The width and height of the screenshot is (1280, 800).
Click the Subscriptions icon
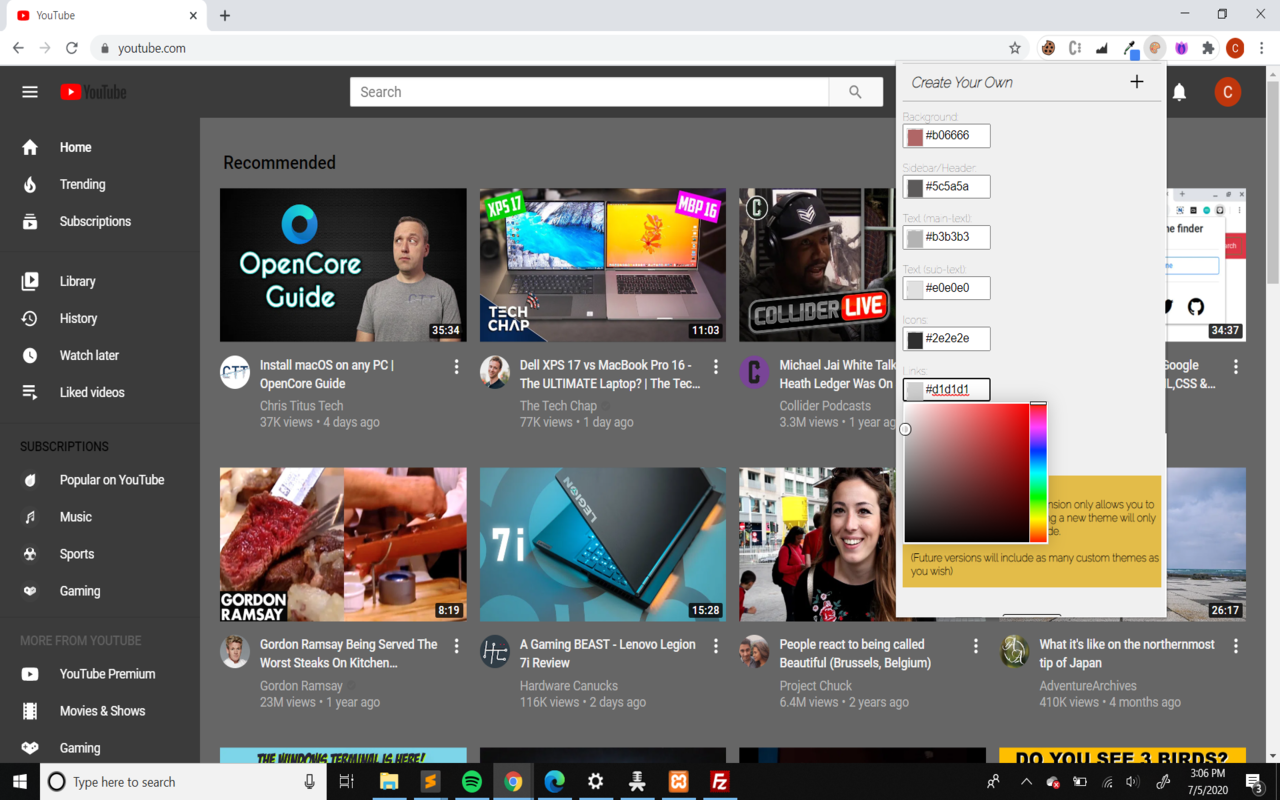click(30, 221)
